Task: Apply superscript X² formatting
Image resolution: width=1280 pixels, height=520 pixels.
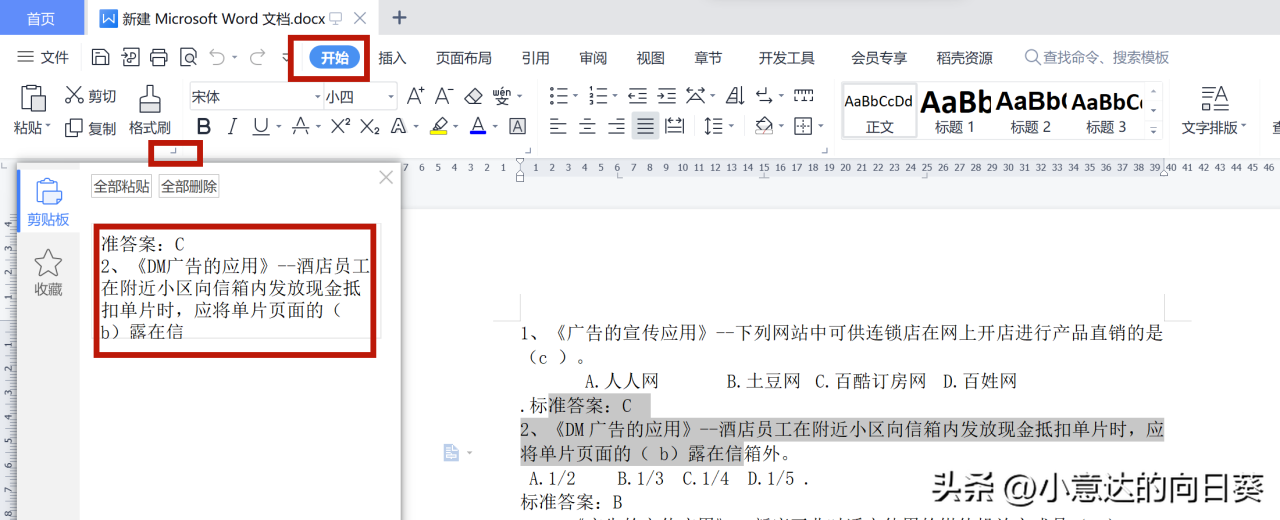Action: pos(340,126)
